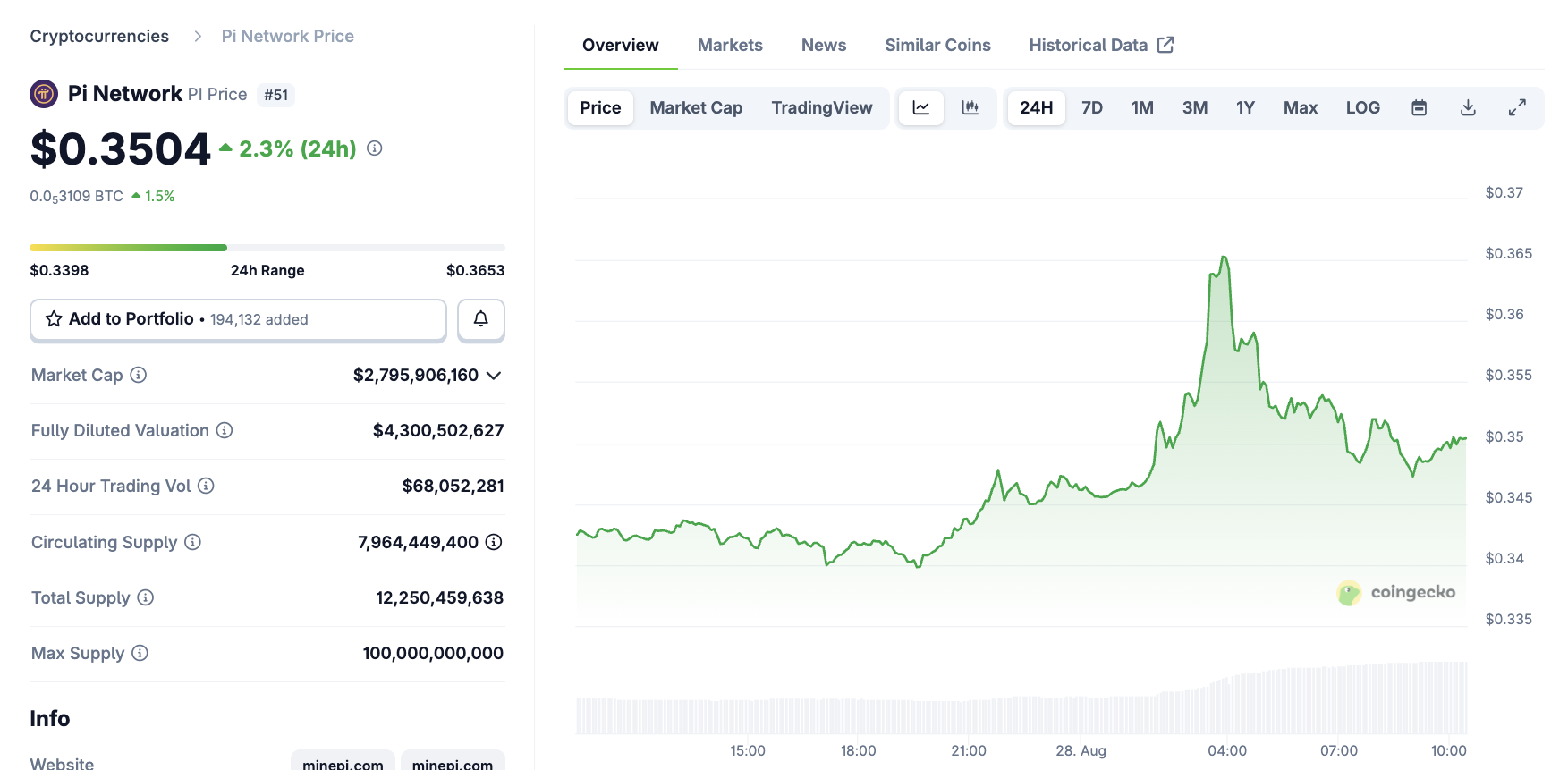1568x770 pixels.
Task: Expand the Market Cap value chevron
Action: (x=494, y=376)
